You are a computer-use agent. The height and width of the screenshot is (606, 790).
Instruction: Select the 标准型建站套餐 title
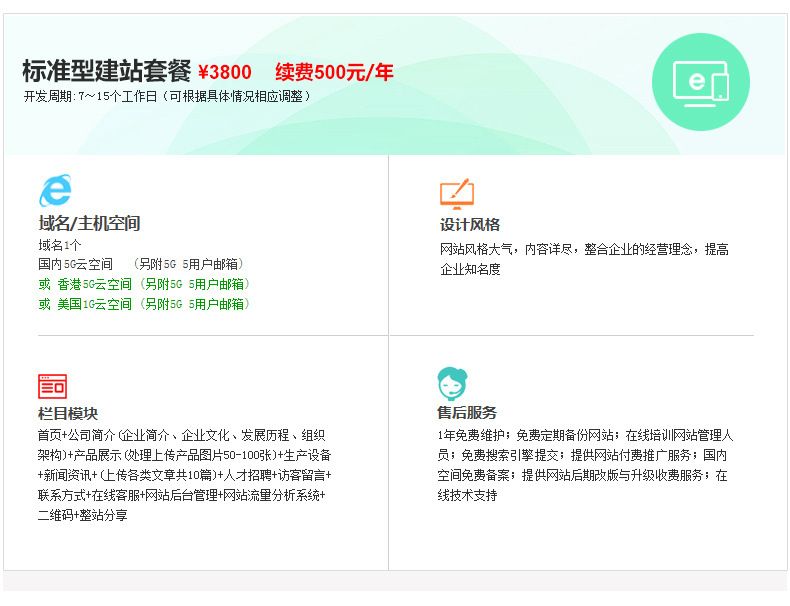coord(106,72)
